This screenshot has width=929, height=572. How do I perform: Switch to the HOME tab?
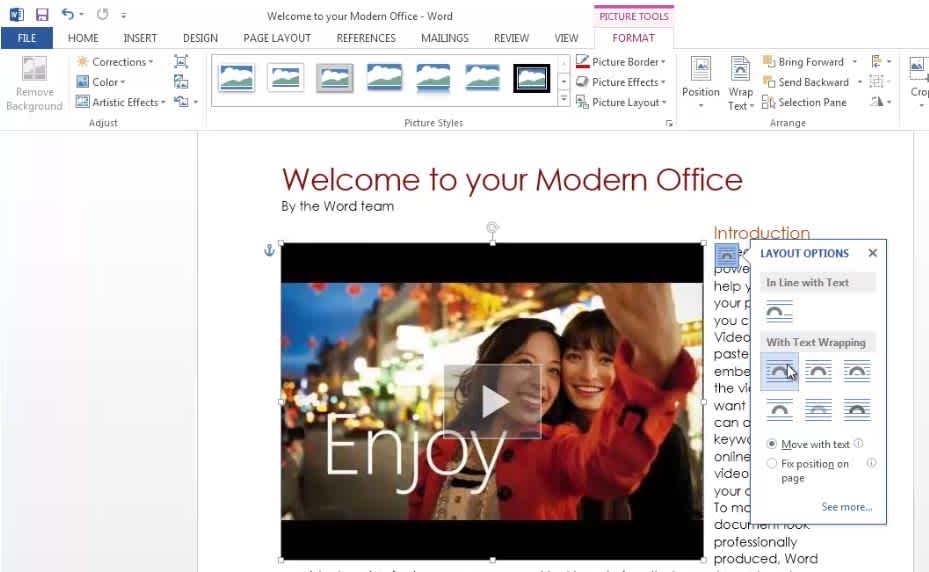coord(83,38)
